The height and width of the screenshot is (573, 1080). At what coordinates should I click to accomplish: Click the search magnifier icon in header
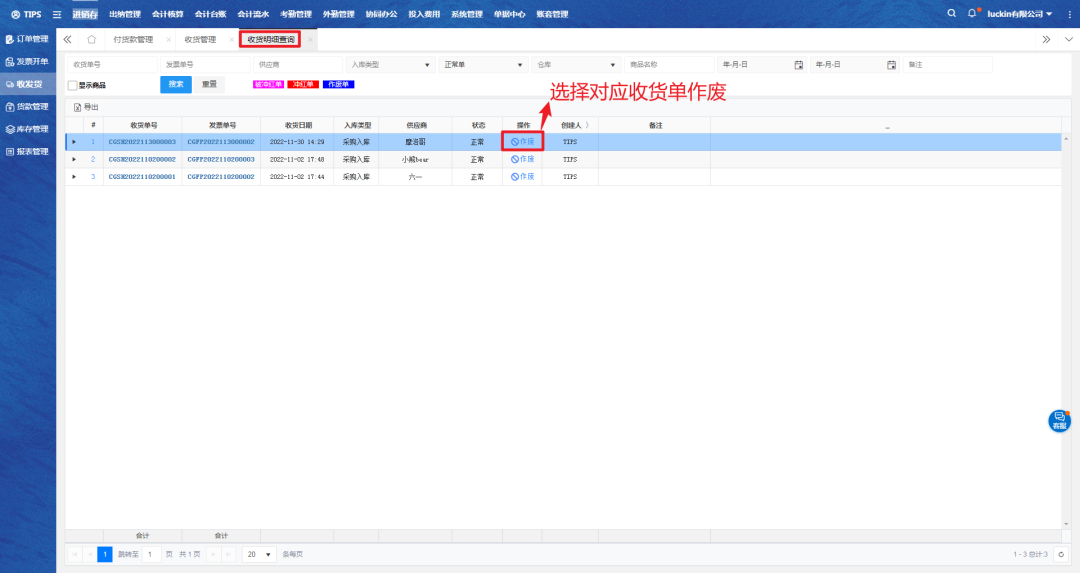(951, 14)
